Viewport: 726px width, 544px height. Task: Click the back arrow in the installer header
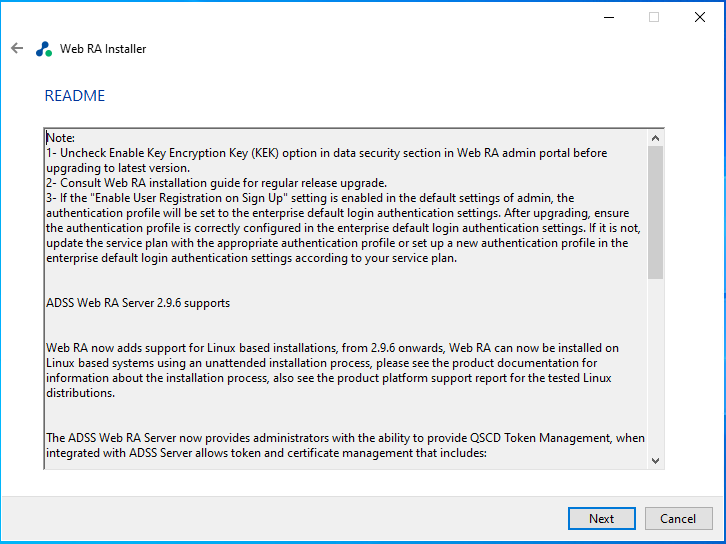17,48
